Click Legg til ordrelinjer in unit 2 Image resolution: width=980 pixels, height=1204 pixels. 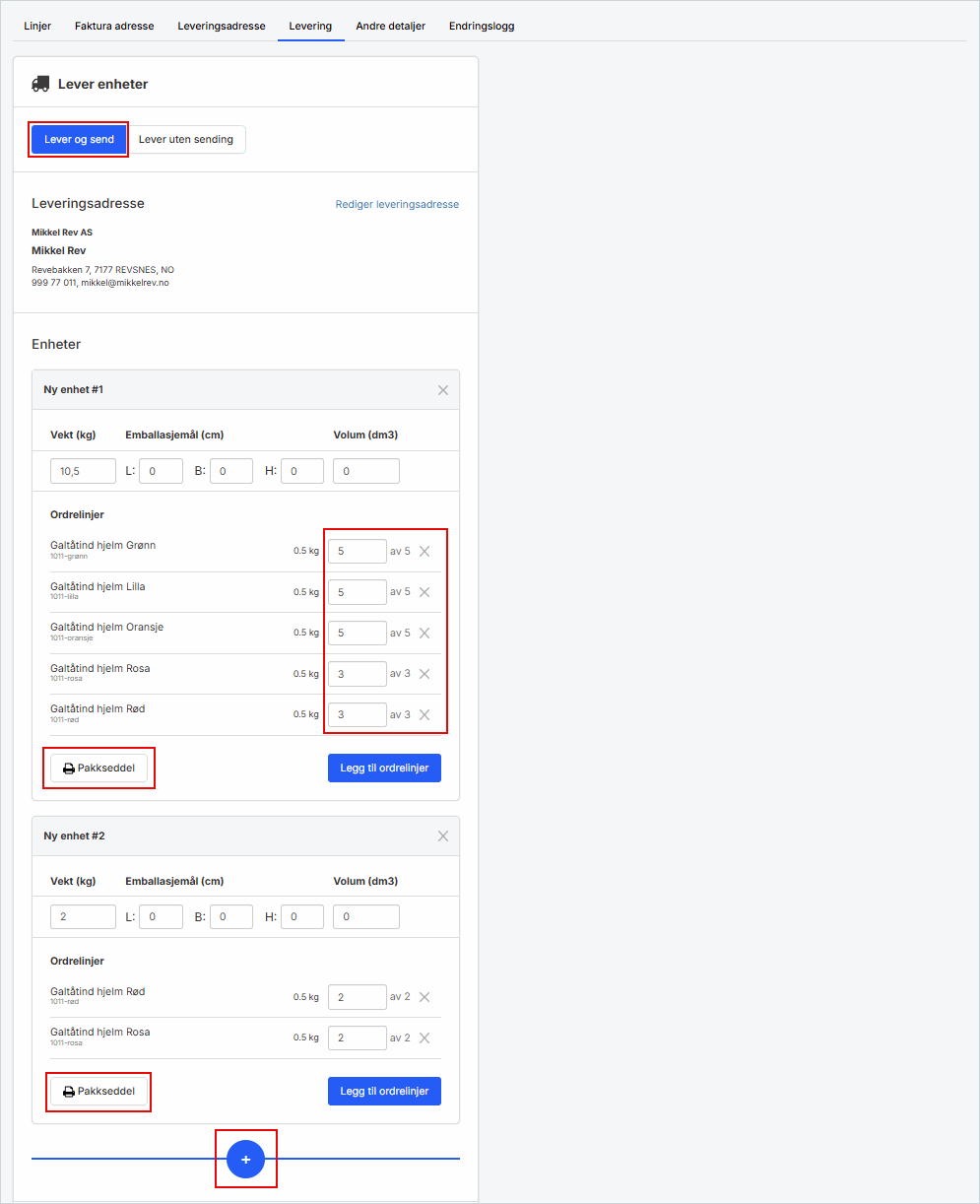(x=384, y=1092)
